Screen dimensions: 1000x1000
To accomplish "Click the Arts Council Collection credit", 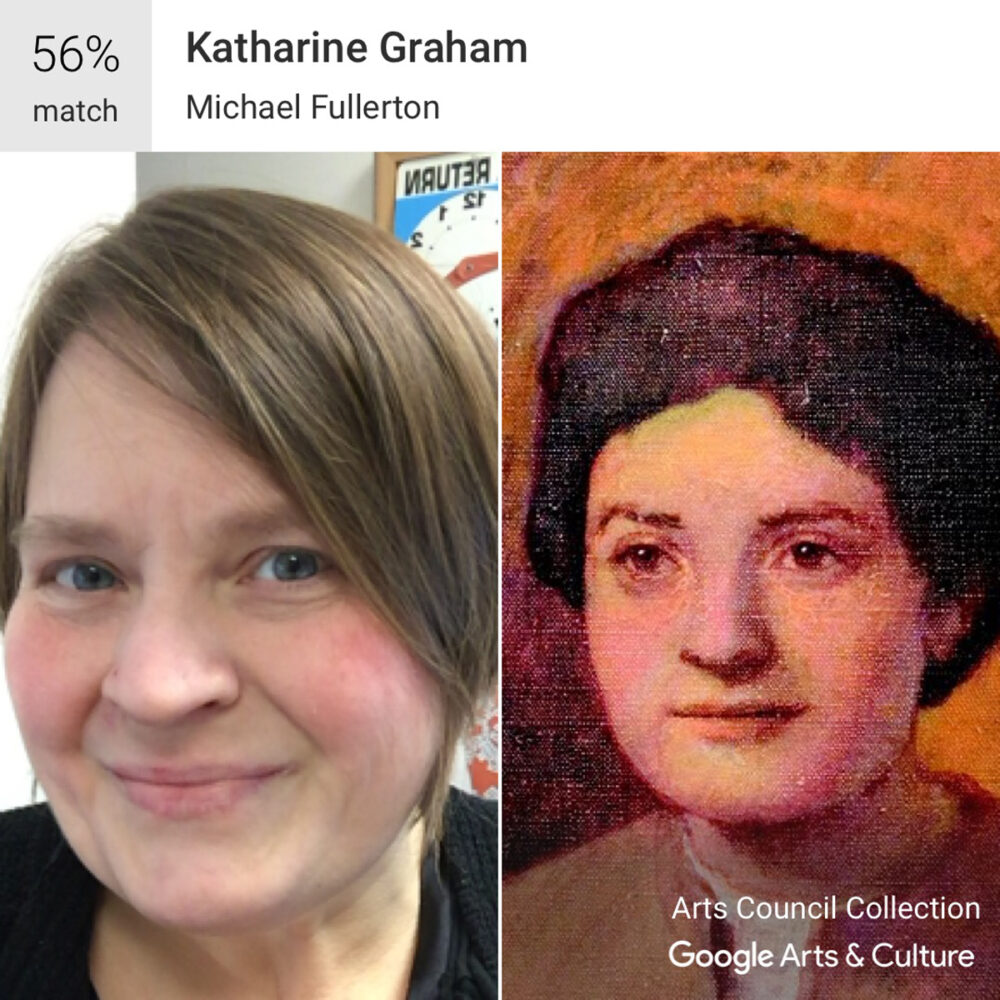I will 826,908.
